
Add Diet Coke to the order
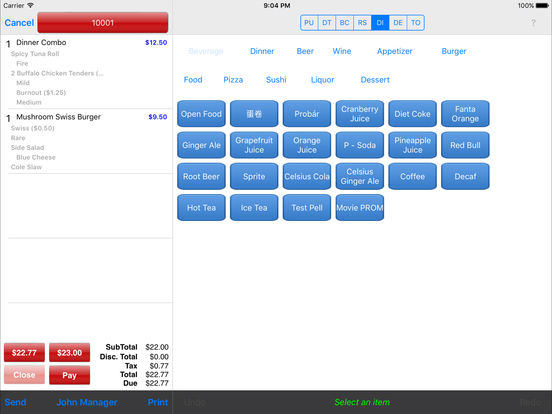[x=413, y=114]
